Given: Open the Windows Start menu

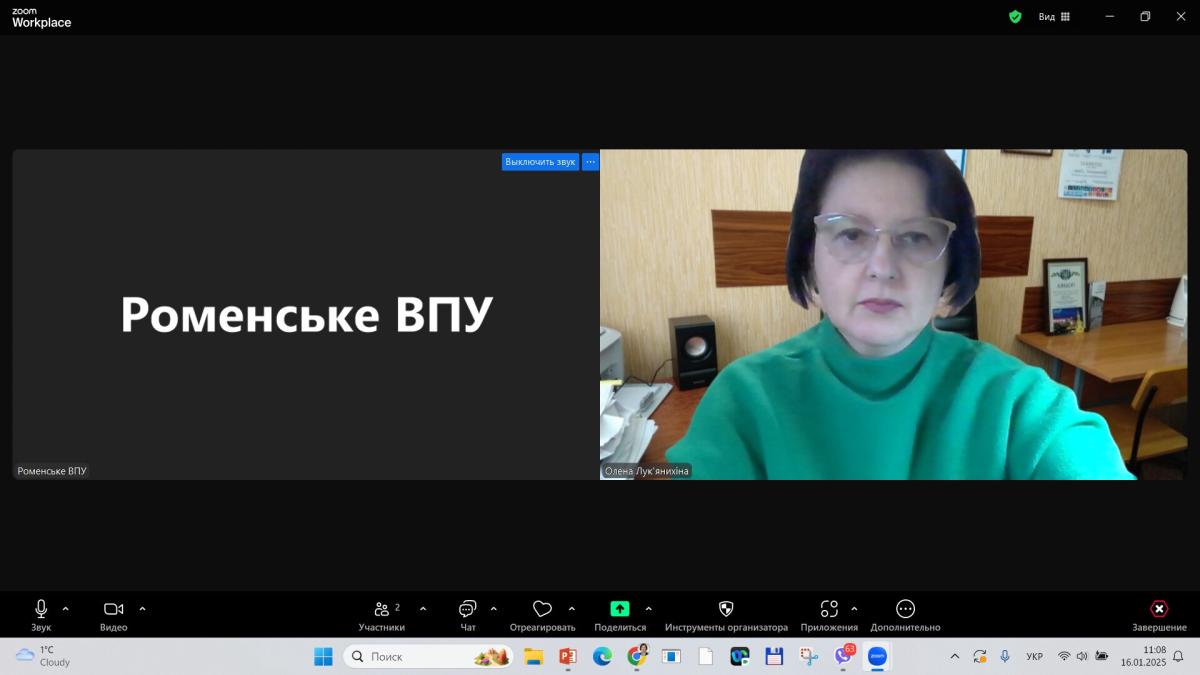Looking at the screenshot, I should (x=323, y=657).
